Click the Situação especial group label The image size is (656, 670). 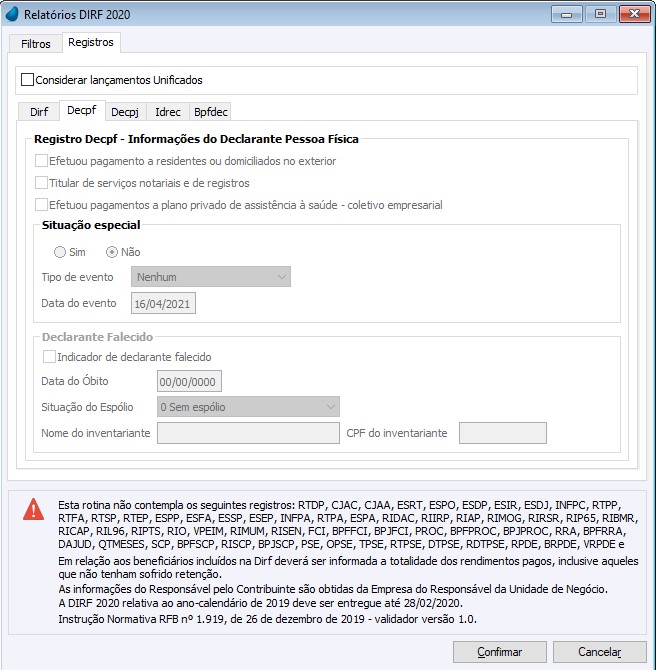pos(91,225)
